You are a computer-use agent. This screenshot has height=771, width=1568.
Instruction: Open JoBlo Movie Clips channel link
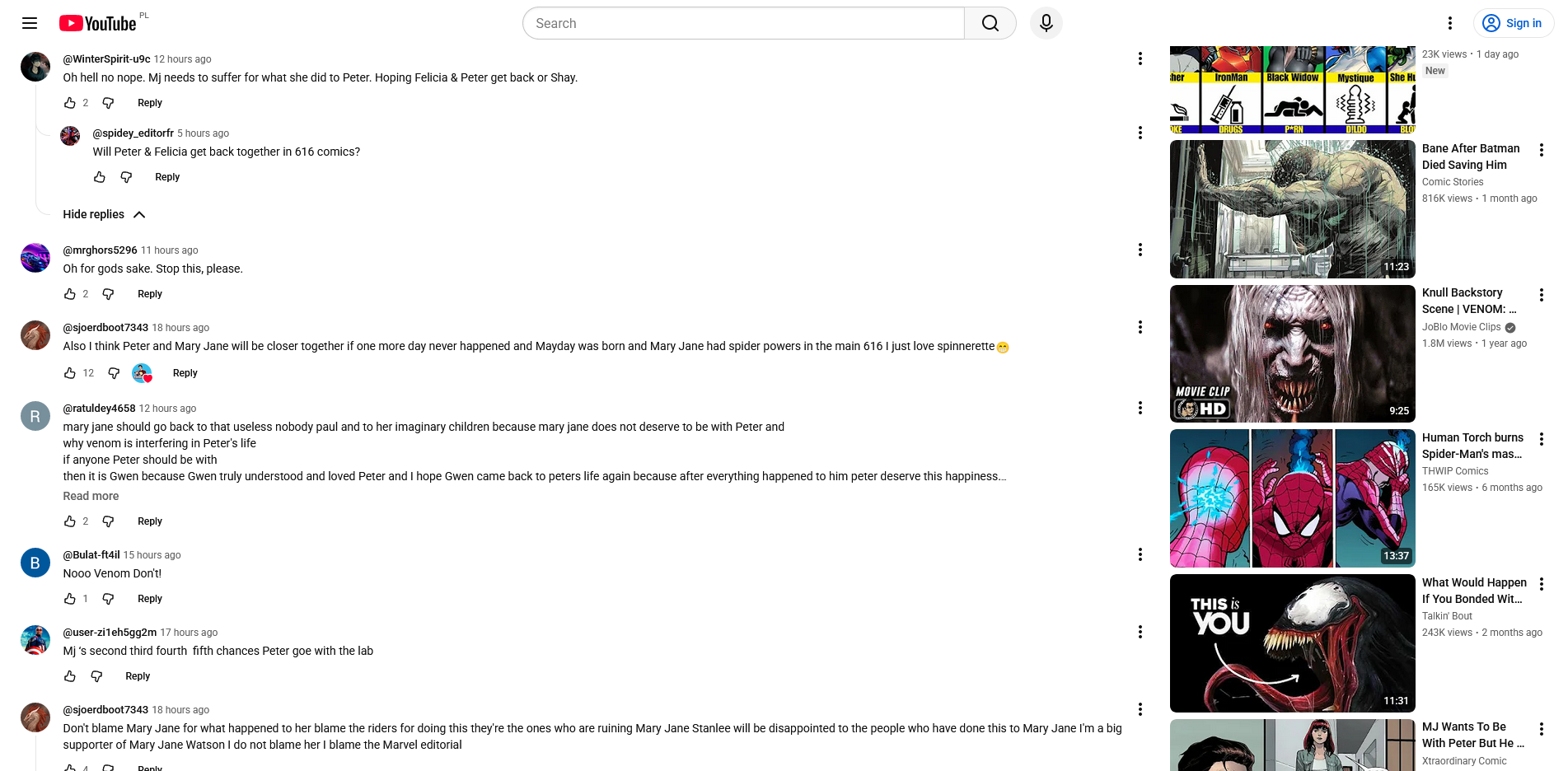coord(1462,327)
